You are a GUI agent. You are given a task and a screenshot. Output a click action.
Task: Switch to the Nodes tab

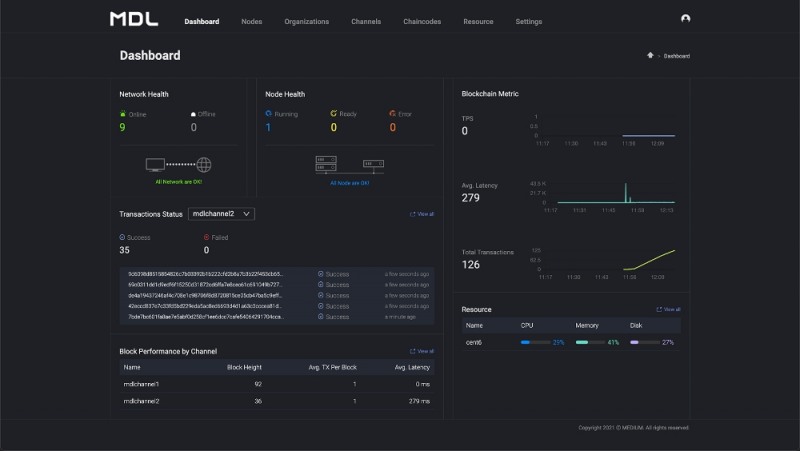pos(252,21)
